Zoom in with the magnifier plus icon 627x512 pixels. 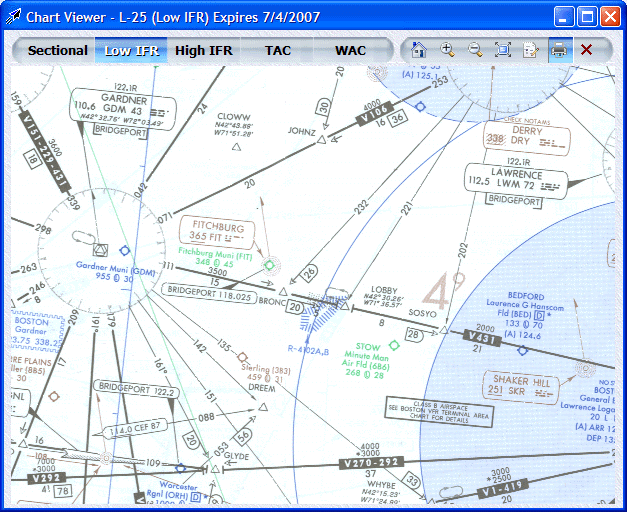(447, 50)
